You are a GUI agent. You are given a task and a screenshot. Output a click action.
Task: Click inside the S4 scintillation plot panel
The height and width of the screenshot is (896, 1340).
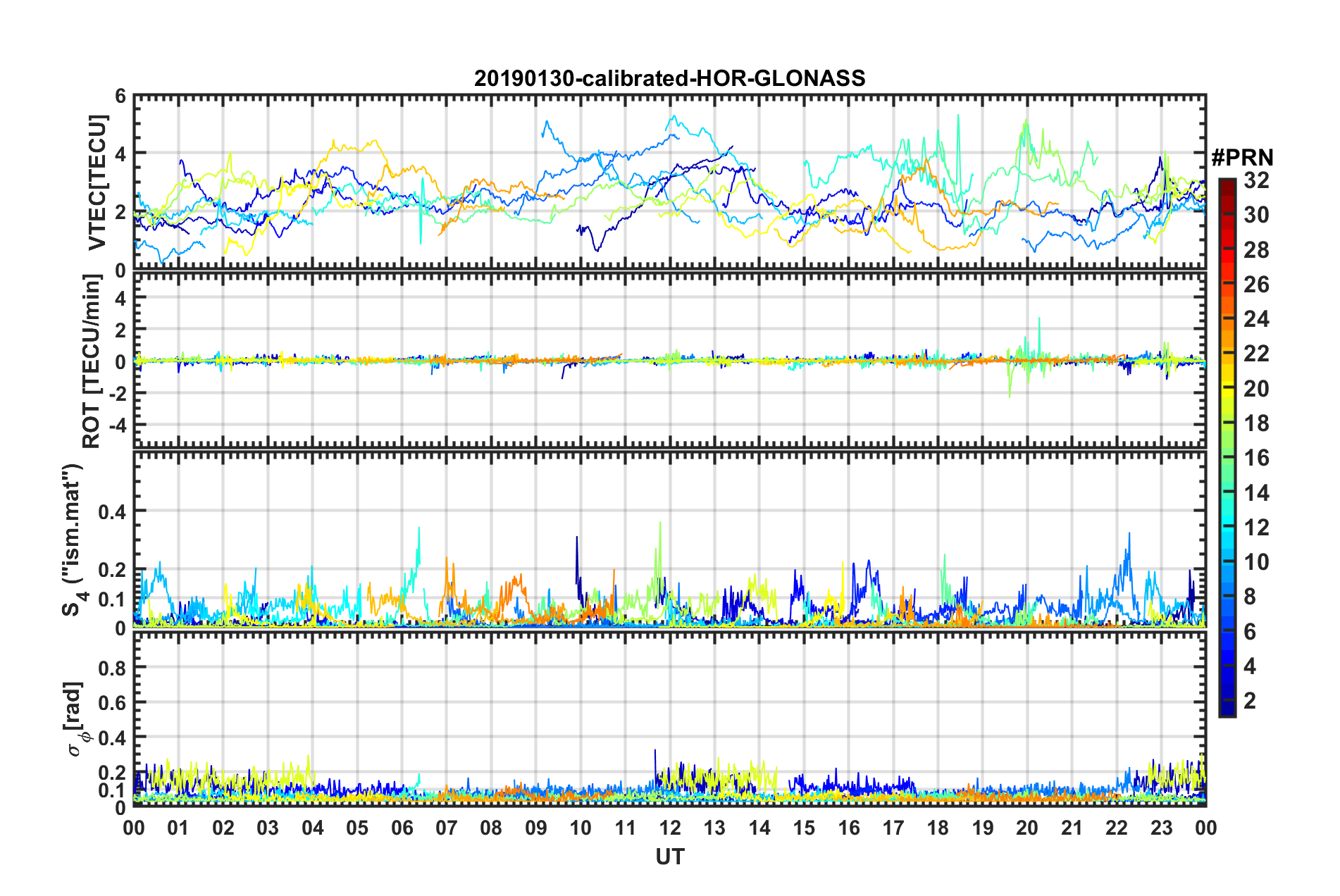670,539
